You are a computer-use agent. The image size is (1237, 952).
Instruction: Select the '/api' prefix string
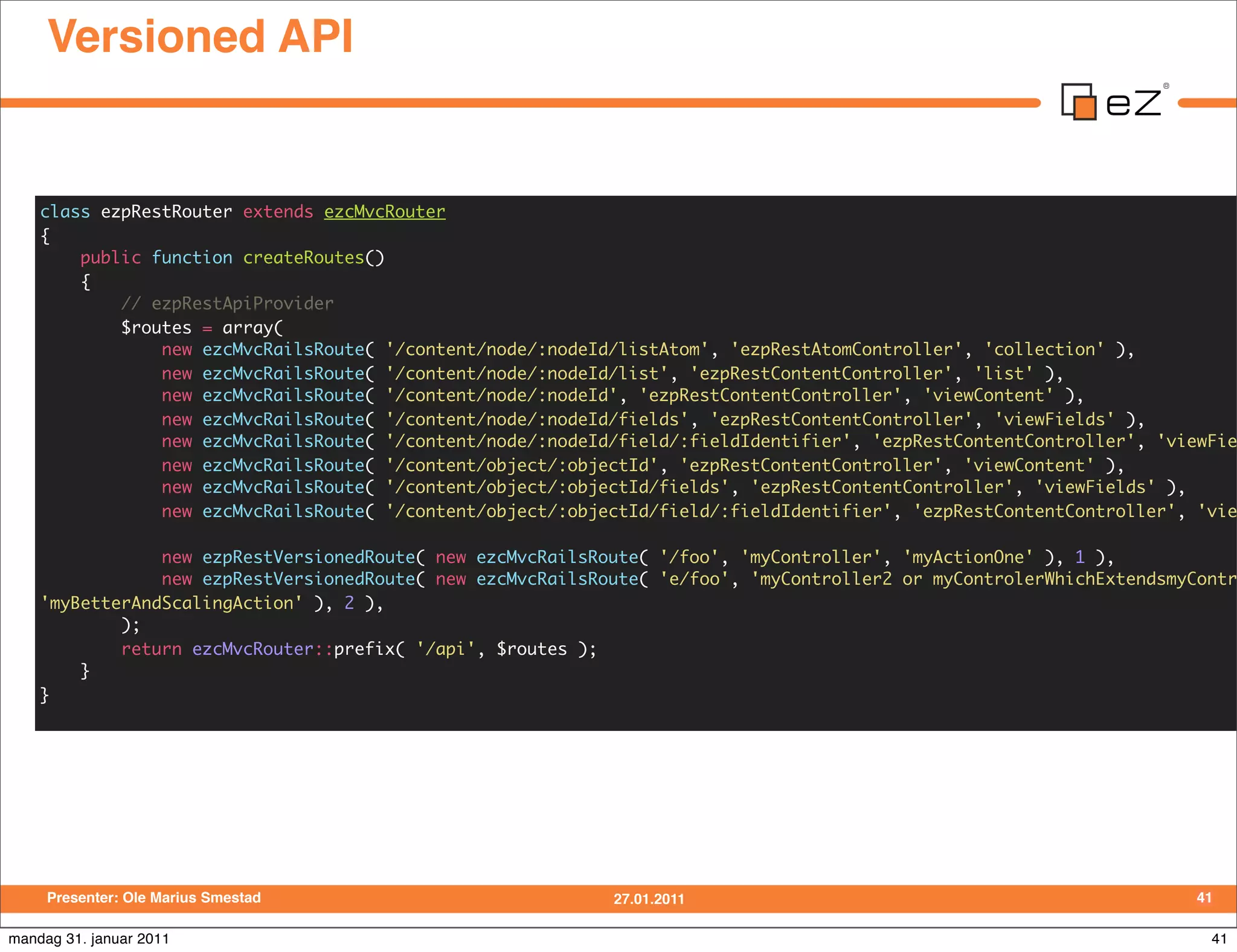pos(445,649)
